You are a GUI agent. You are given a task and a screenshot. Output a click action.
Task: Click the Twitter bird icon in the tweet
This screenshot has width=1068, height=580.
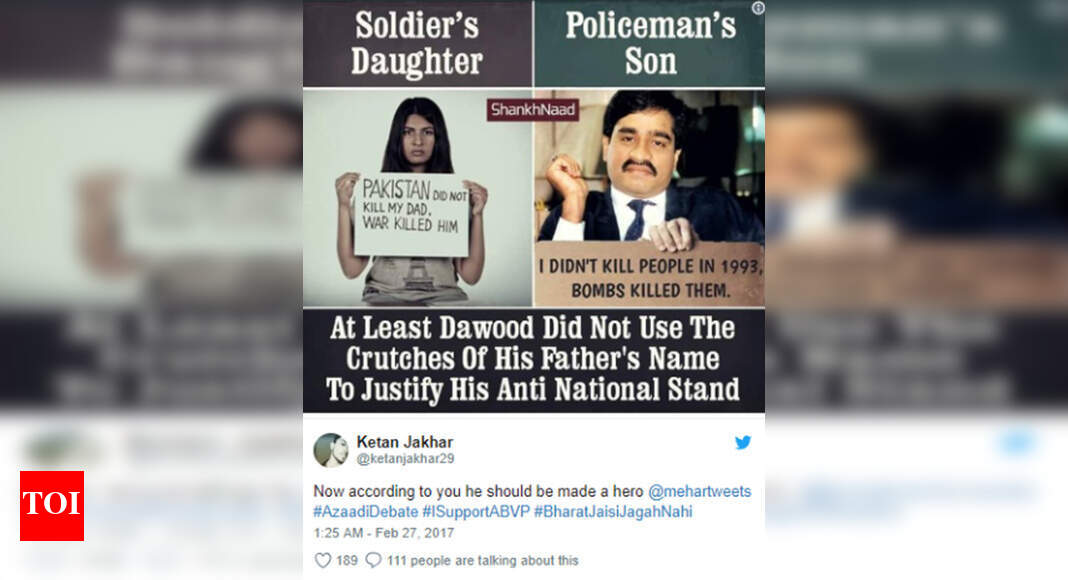pyautogui.click(x=742, y=442)
